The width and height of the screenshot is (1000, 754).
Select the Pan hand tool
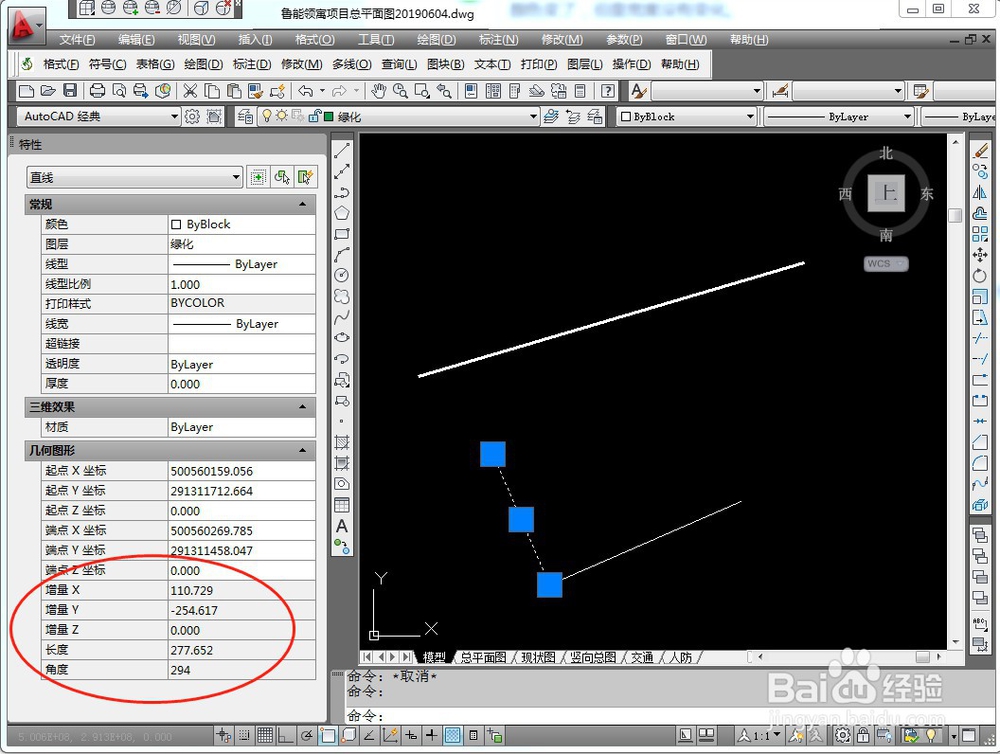(x=379, y=91)
